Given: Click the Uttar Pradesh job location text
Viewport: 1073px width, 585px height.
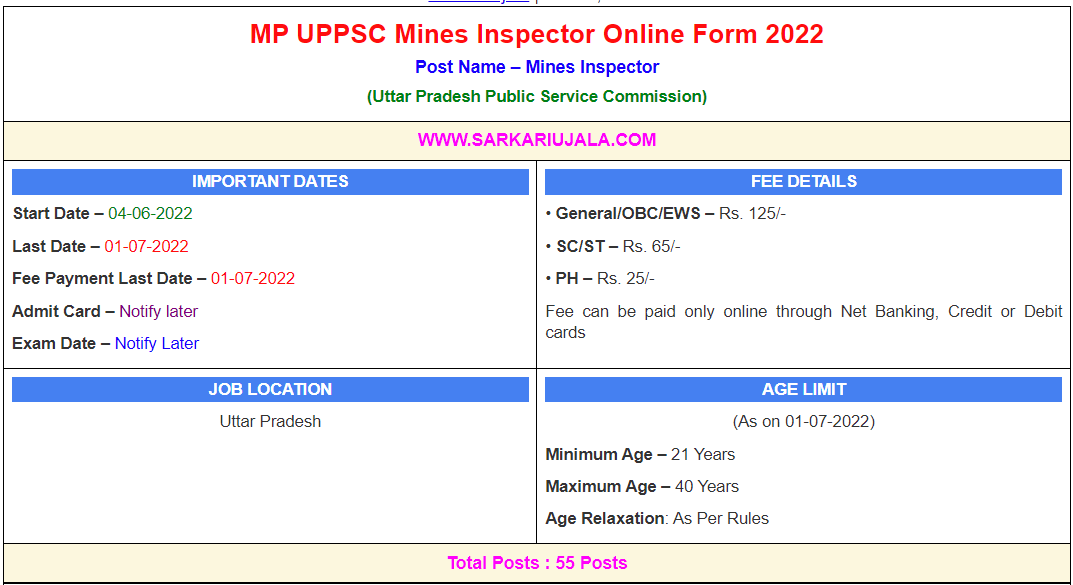Looking at the screenshot, I should pyautogui.click(x=270, y=422).
